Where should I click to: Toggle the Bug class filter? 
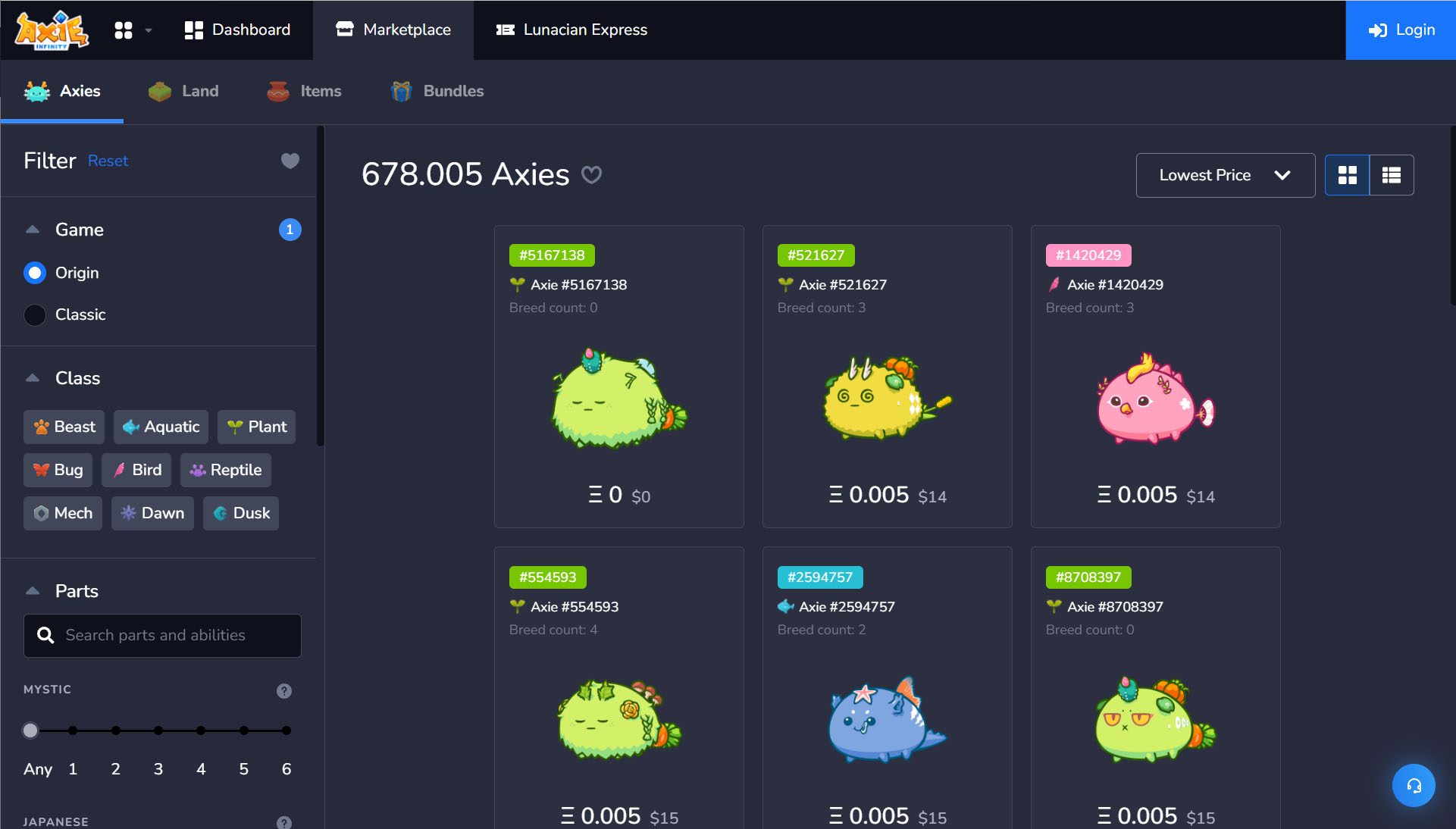point(58,470)
